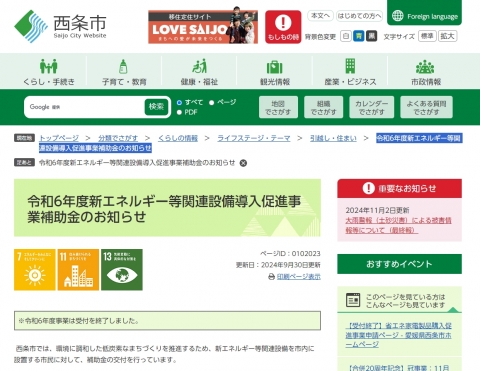Click SDG goal 11 sustainable cities icon
This screenshot has width=480, height=371.
78,270
